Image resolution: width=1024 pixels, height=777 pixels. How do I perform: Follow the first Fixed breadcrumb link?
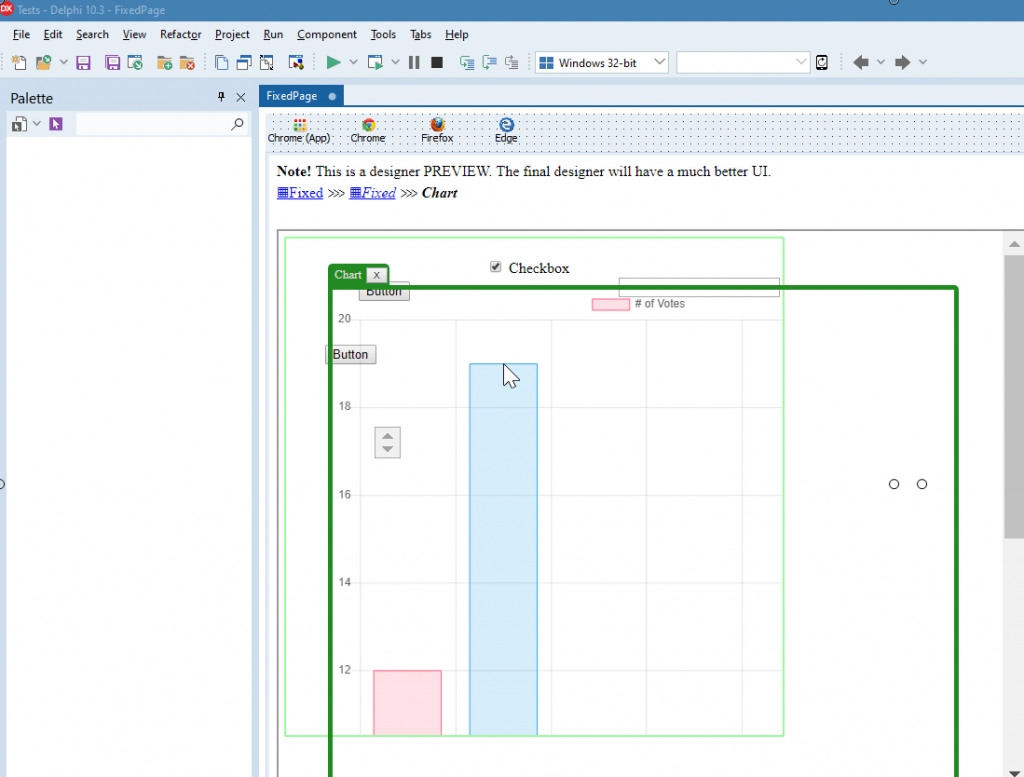point(300,193)
